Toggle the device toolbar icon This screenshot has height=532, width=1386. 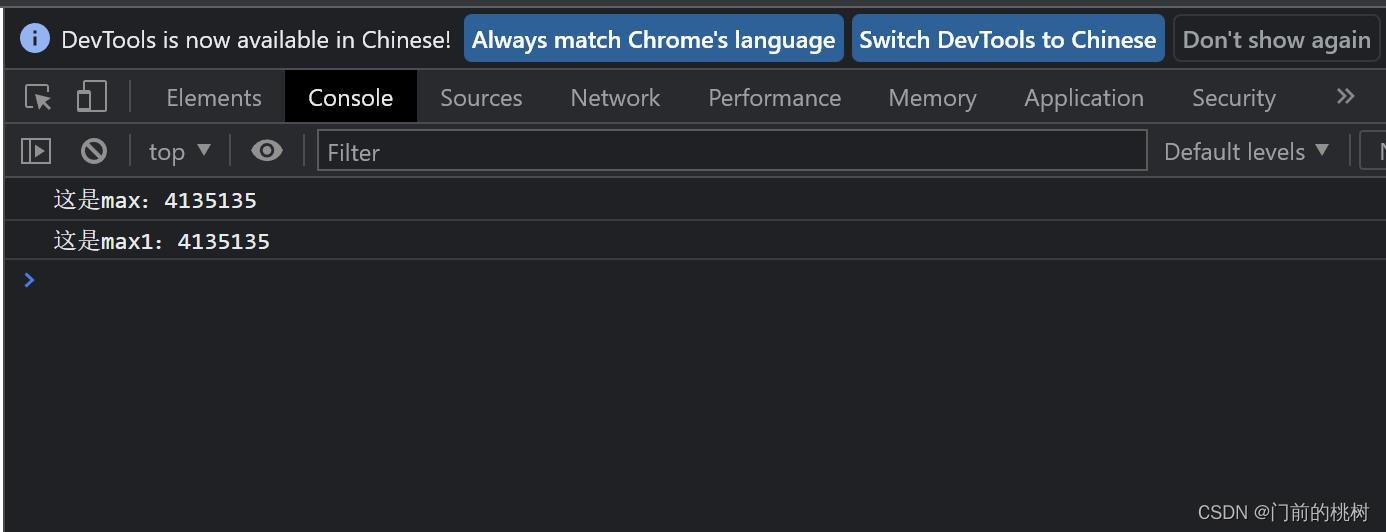[91, 97]
